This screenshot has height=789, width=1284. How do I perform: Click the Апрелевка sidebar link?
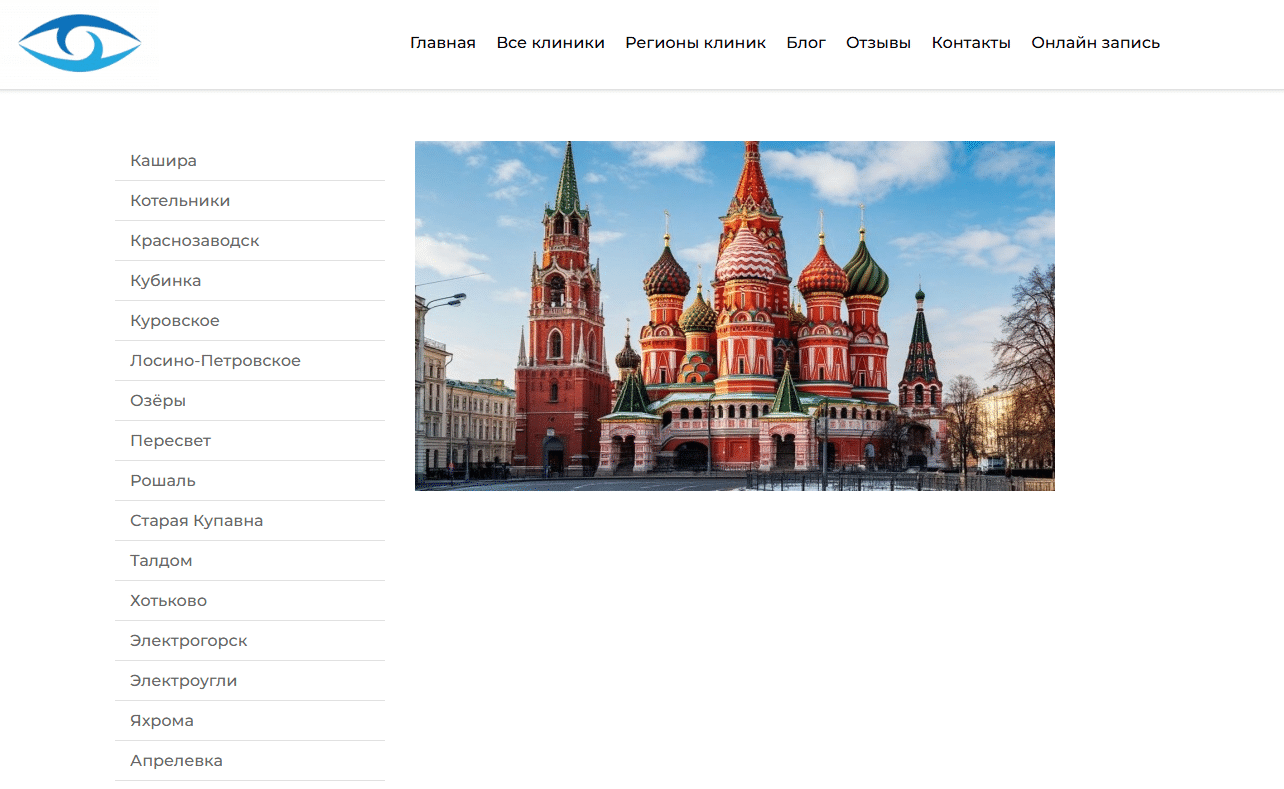(x=176, y=761)
